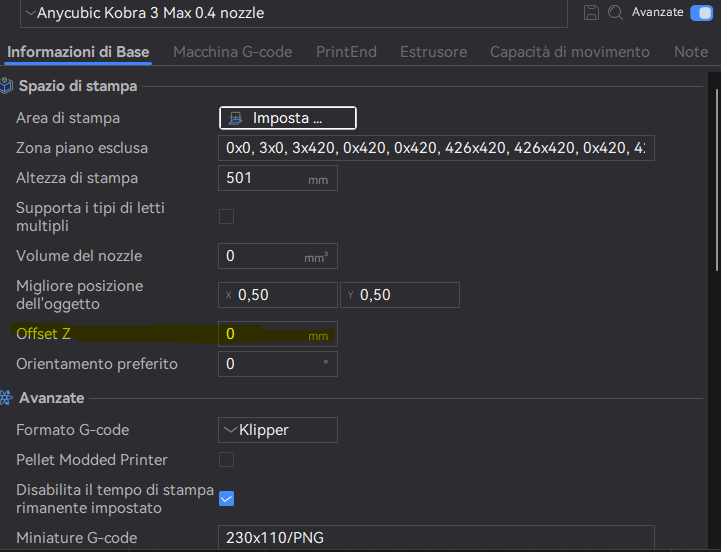Viewport: 721px width, 552px height.
Task: Open the PrintEnd tab
Action: [x=346, y=52]
